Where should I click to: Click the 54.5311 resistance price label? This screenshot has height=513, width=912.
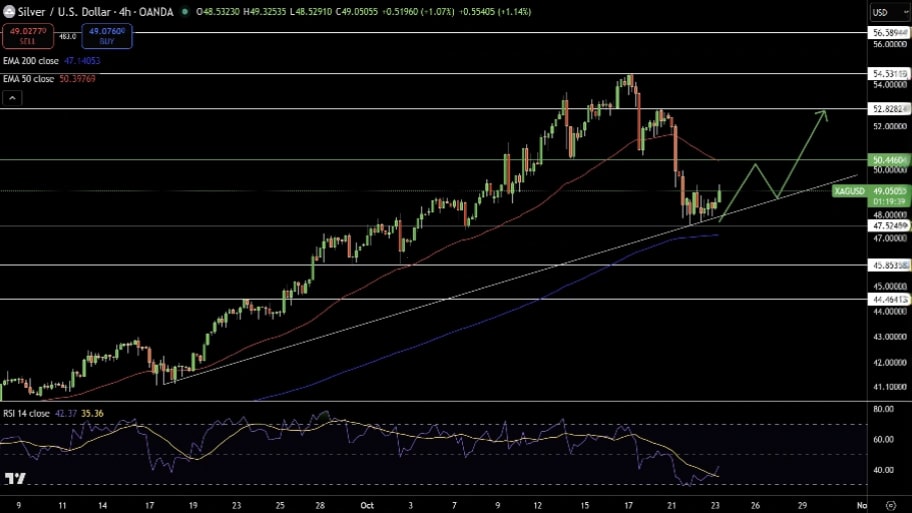click(x=889, y=74)
